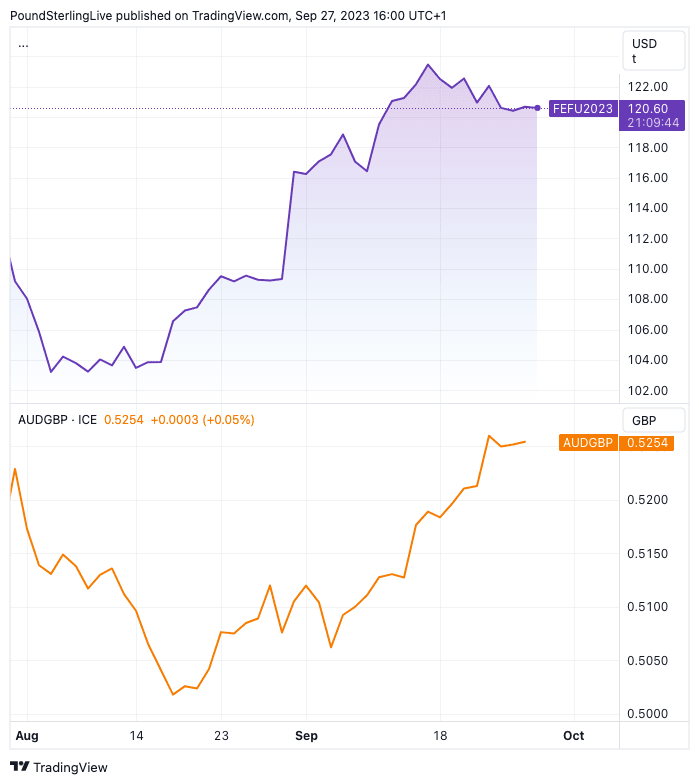The height and width of the screenshot is (784, 699).
Task: Click the Aug date on the time axis
Action: pos(27,735)
